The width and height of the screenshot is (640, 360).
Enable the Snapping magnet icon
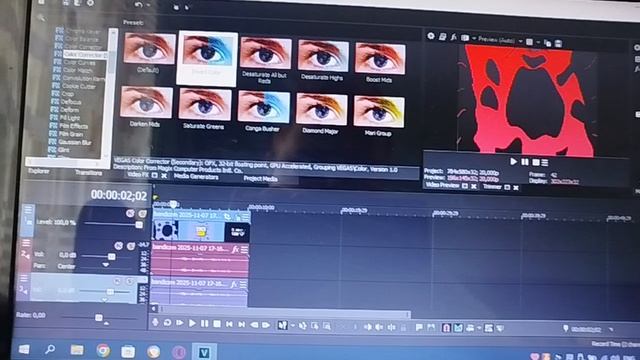tap(446, 328)
